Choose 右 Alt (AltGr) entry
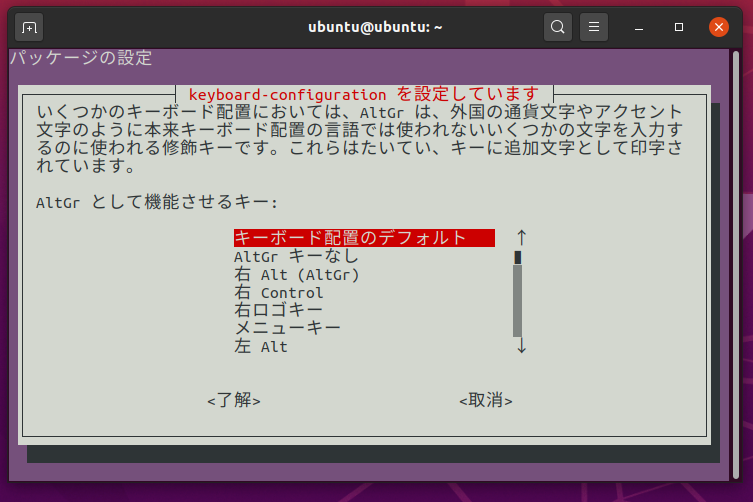 (296, 274)
